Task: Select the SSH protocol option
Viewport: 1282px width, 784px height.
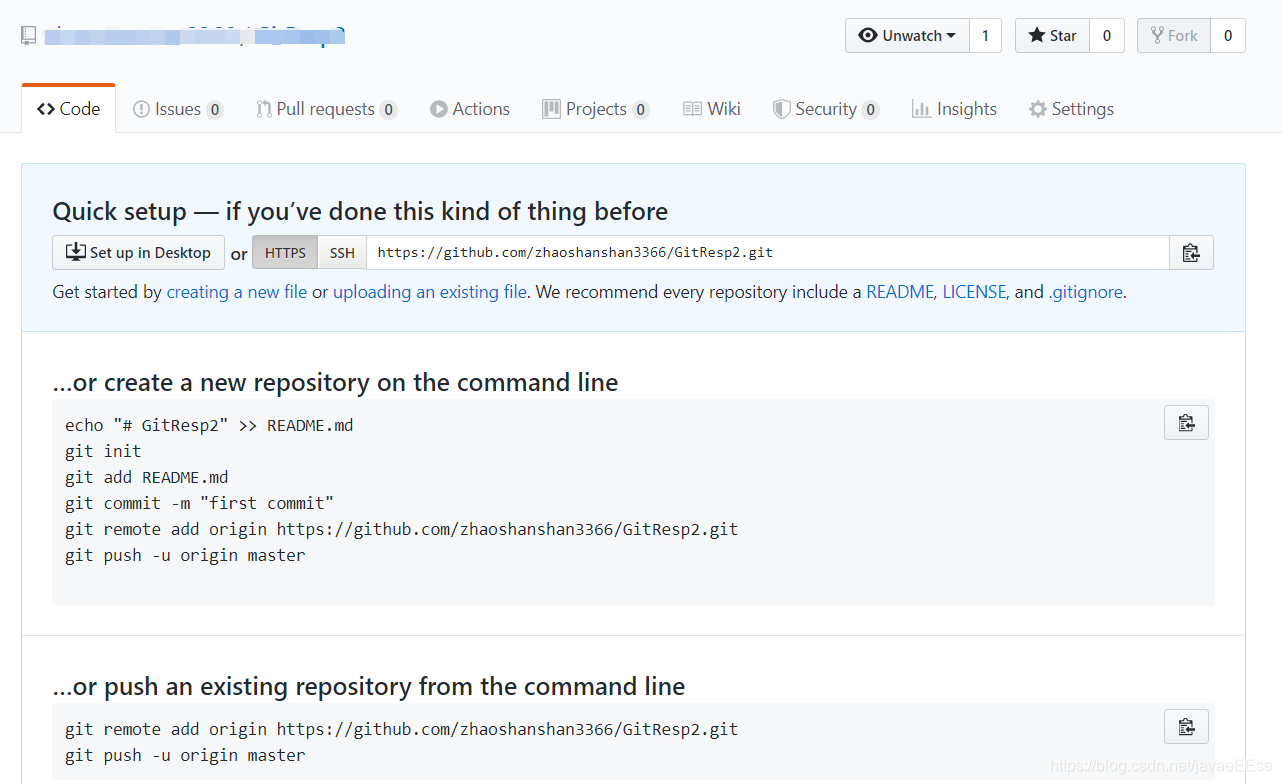Action: [342, 253]
